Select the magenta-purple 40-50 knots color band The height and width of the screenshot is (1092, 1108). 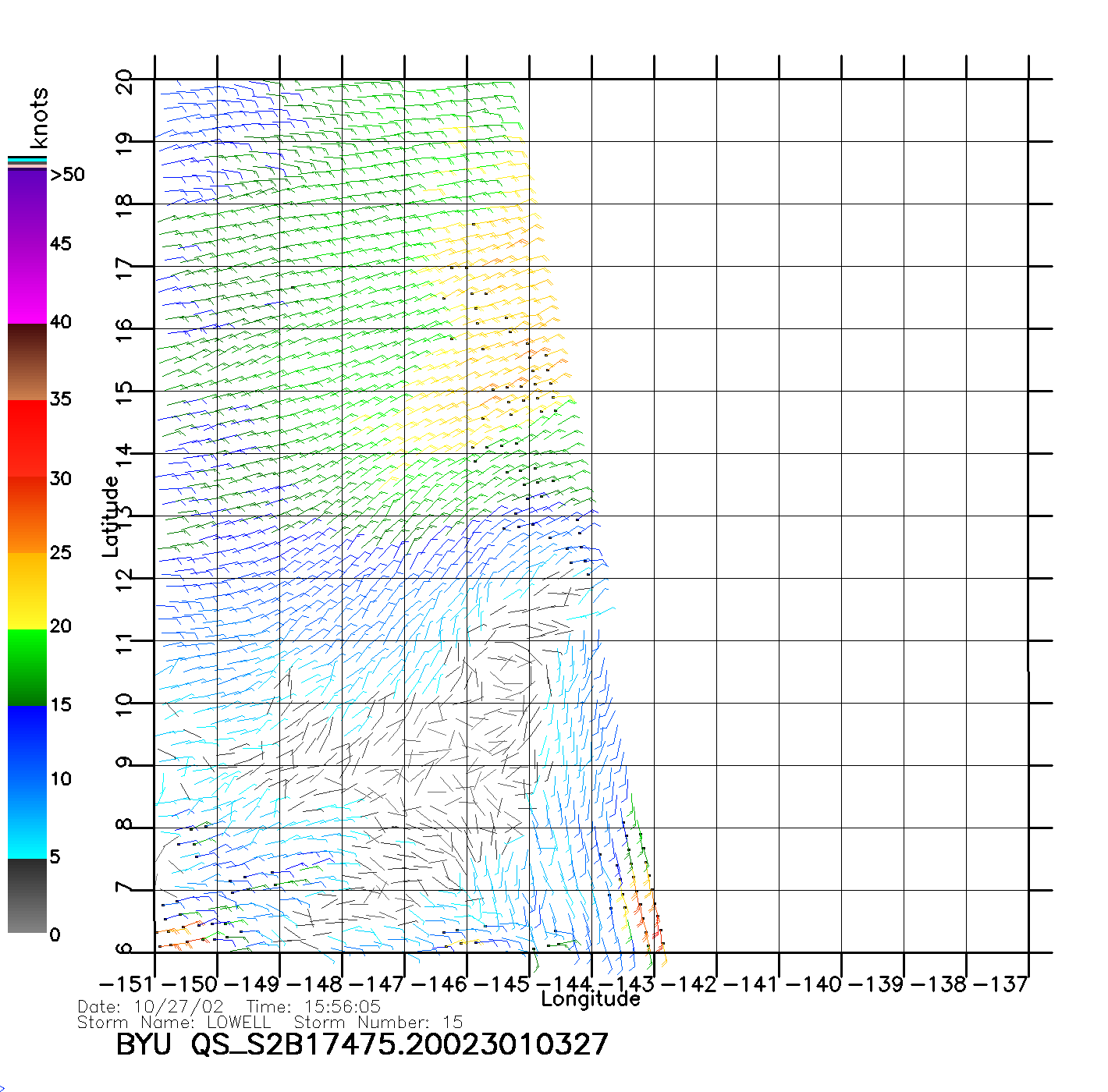[x=27, y=246]
